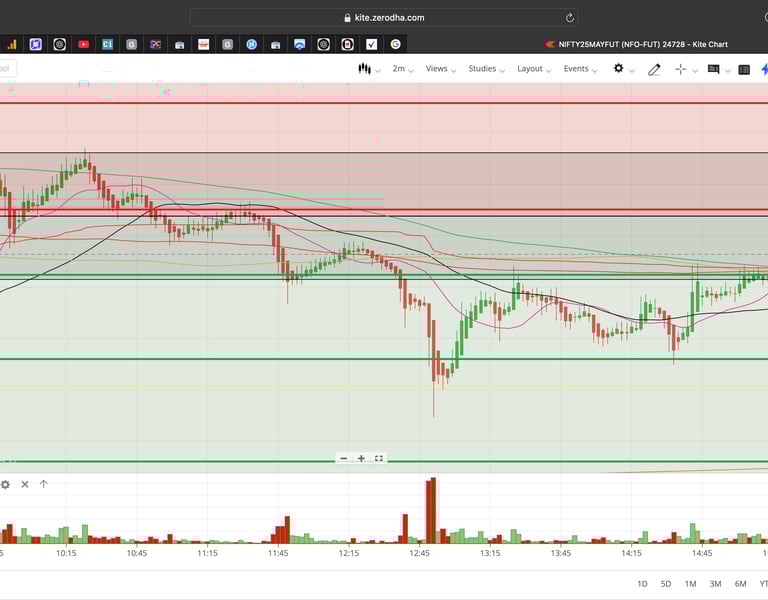Viewport: 768px width, 600px height.
Task: Select the 3M range
Action: (x=716, y=584)
